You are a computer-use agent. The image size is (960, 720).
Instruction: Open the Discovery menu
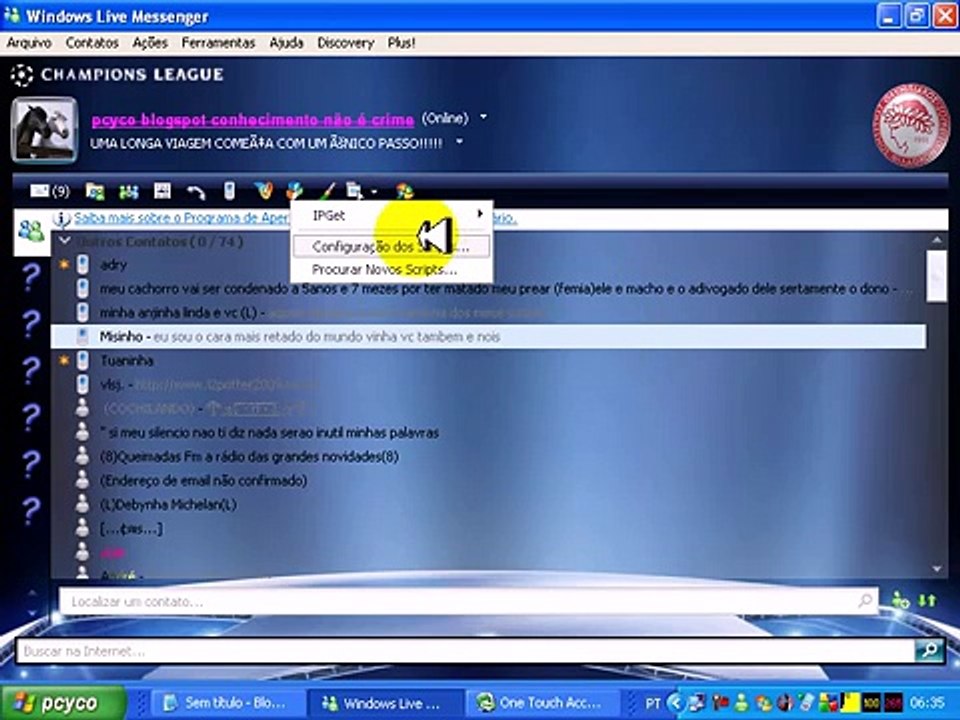345,43
